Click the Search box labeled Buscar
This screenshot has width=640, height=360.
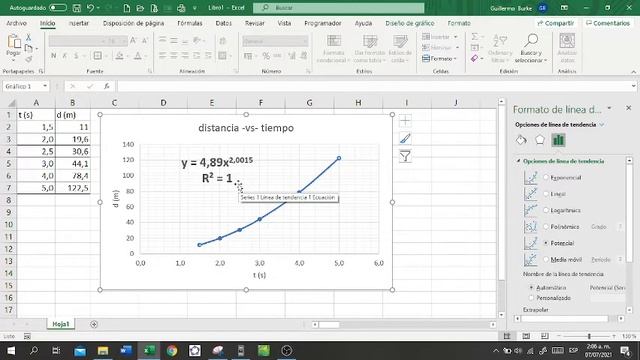coord(338,8)
